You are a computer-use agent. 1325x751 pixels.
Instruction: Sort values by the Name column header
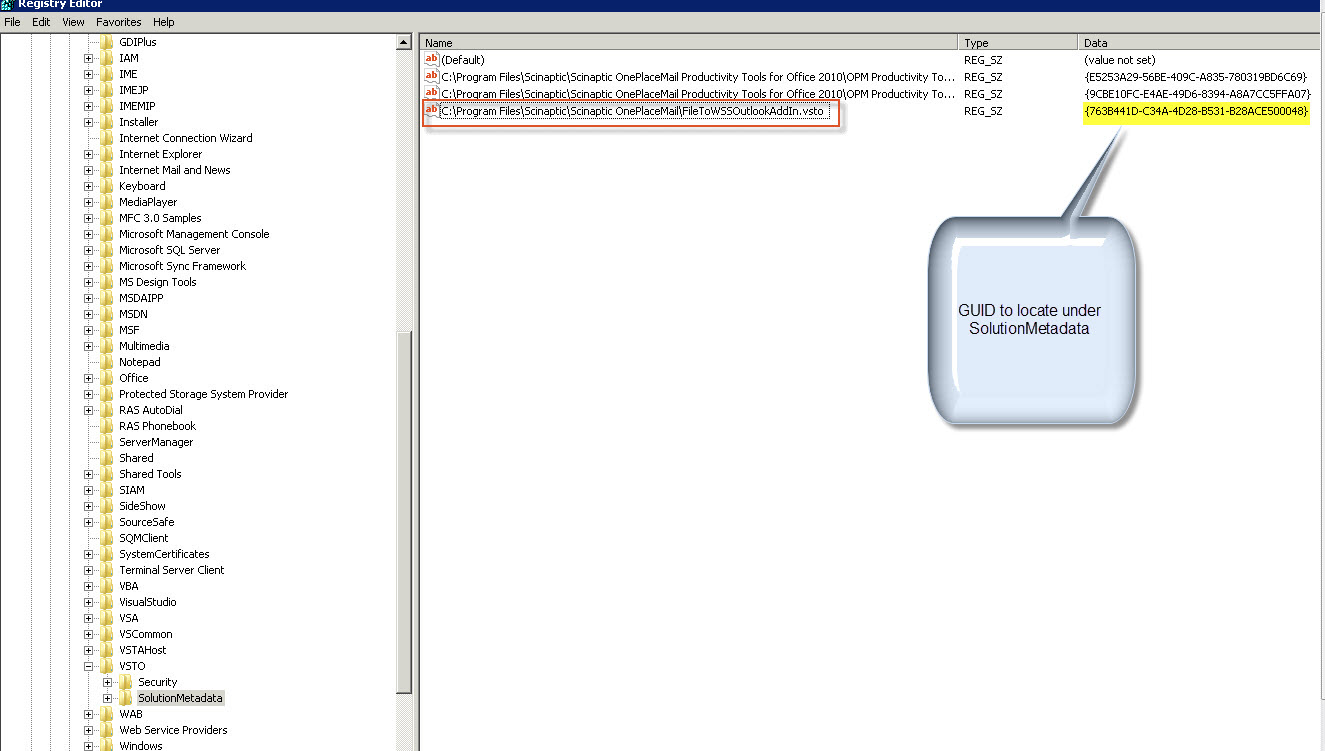click(x=689, y=43)
